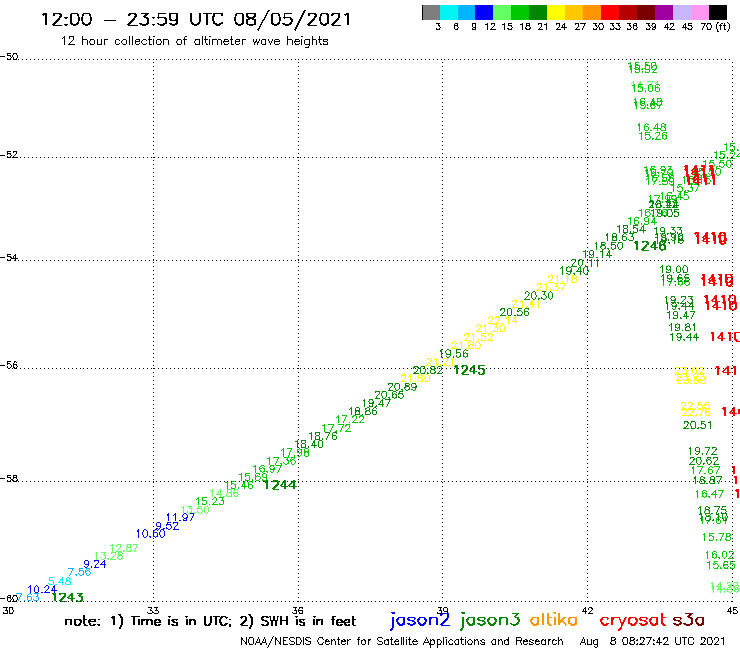This screenshot has width=740, height=650.
Task: Click the black swatch at the legend end
Action: [x=717, y=12]
